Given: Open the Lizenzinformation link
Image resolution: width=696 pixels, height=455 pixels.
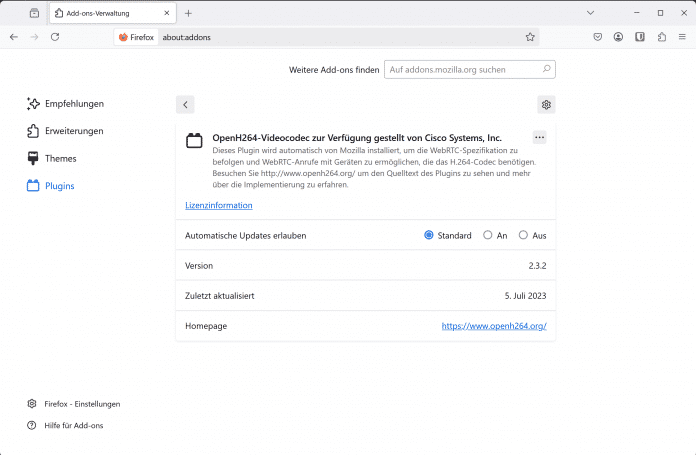Looking at the screenshot, I should (x=219, y=206).
